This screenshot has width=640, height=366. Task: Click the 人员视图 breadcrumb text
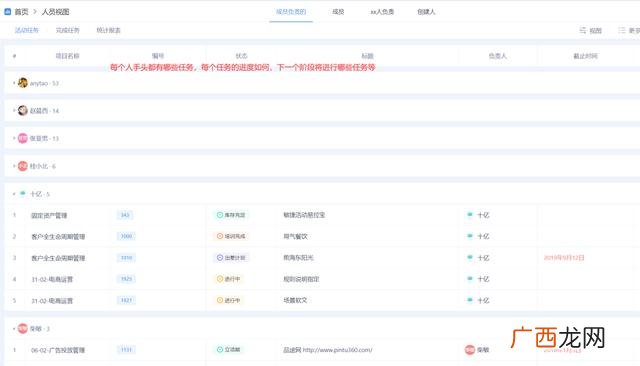56,12
